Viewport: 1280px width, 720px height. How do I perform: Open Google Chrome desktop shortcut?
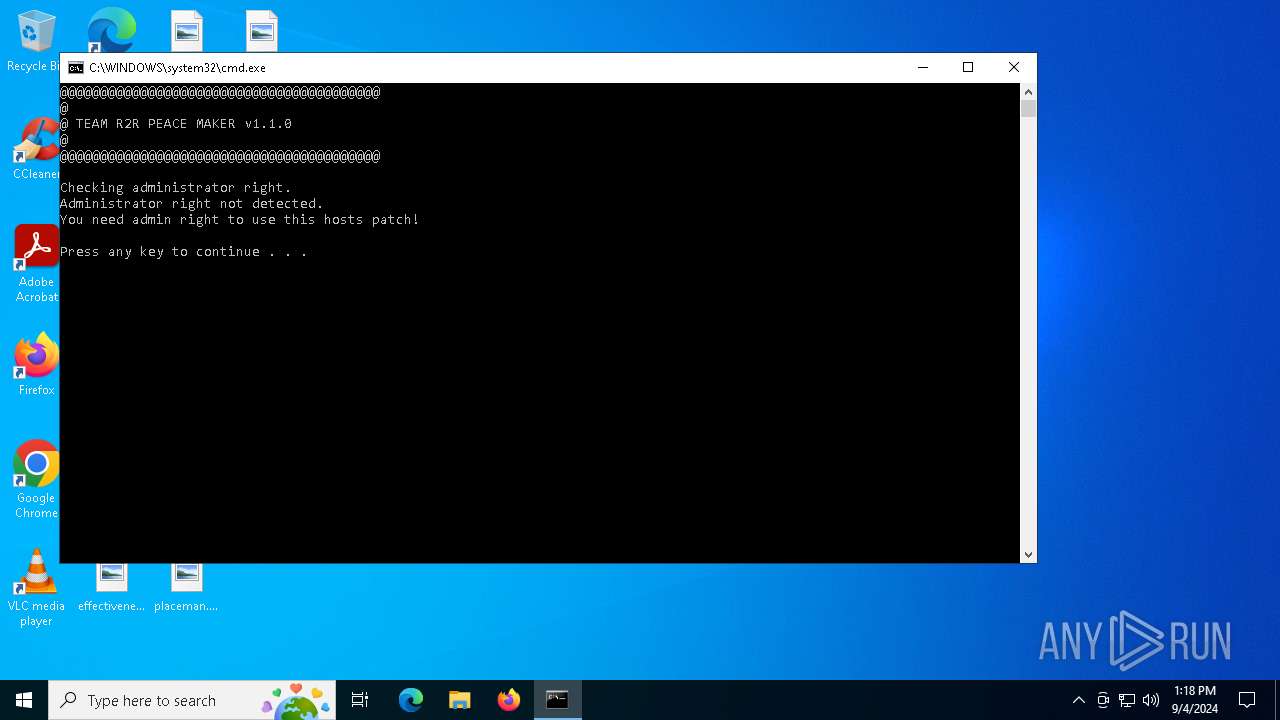click(x=36, y=480)
